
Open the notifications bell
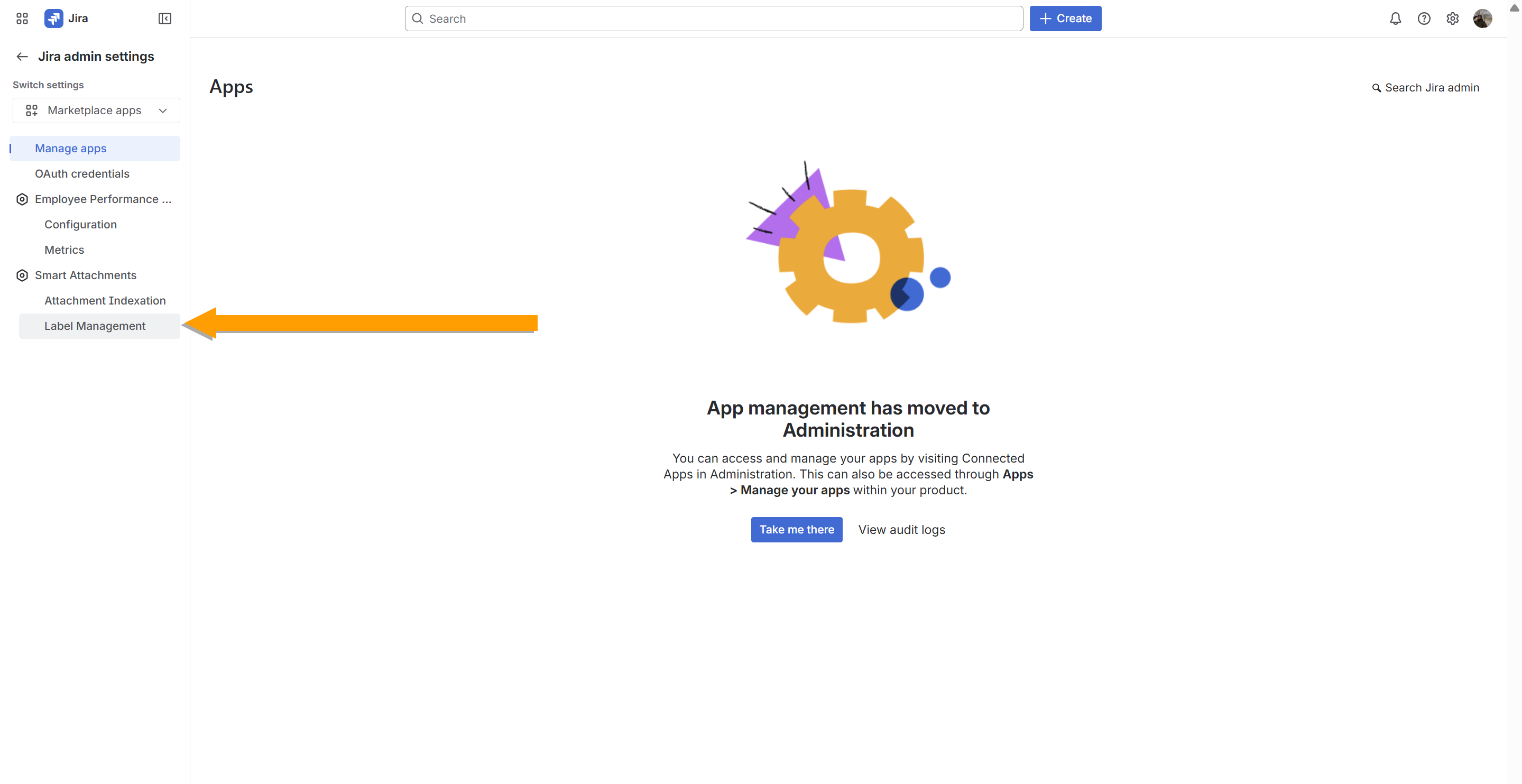coord(1395,19)
